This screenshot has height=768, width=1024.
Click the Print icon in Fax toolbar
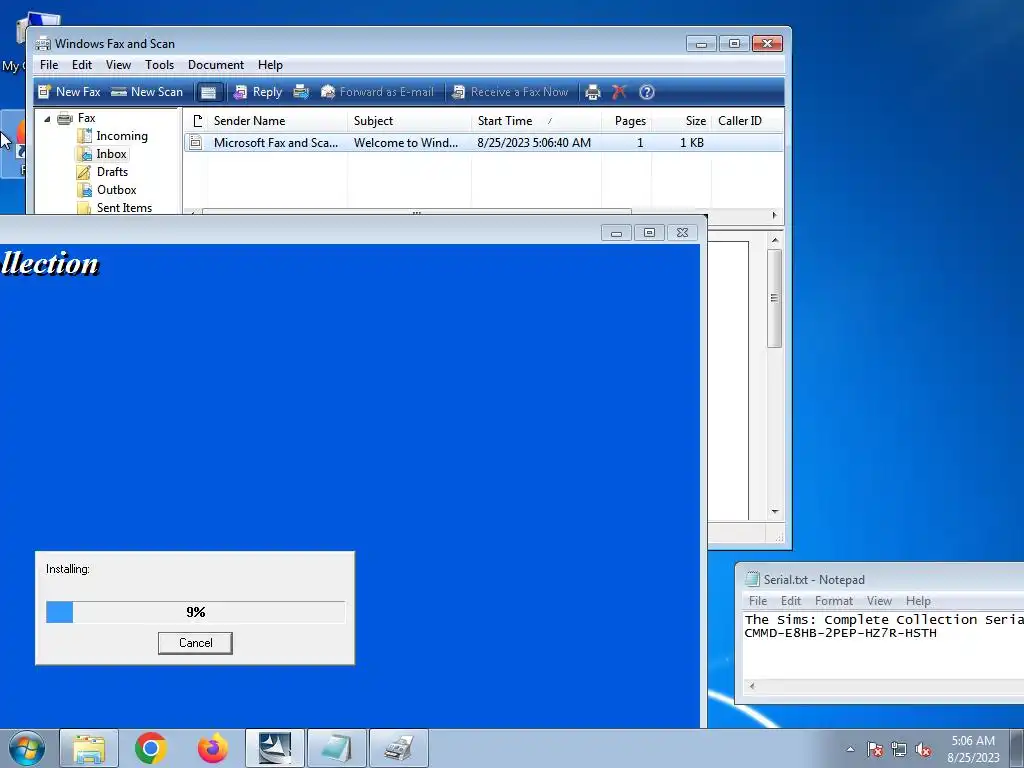(592, 92)
